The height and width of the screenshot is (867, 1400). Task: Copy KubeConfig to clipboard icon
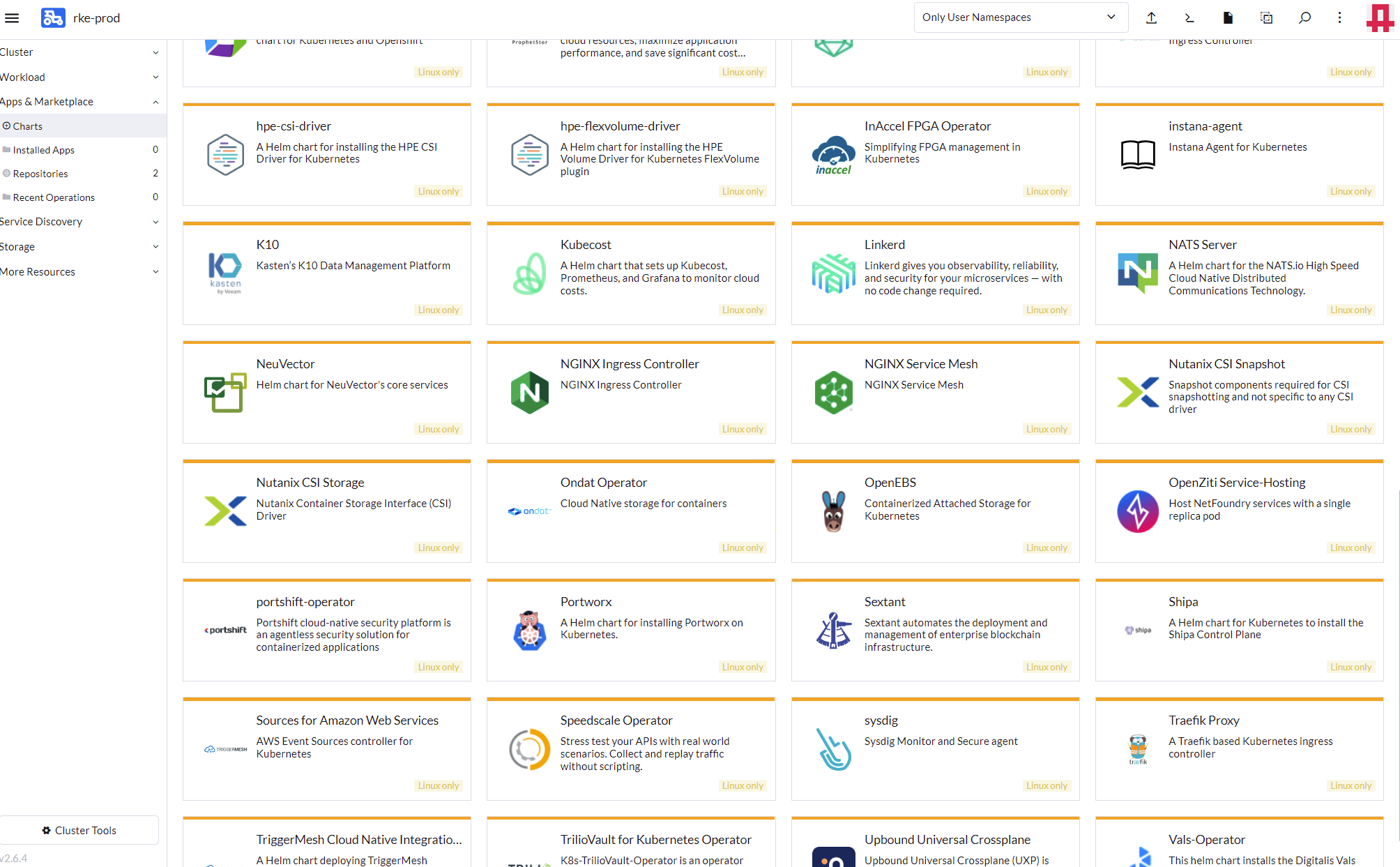click(x=1266, y=18)
